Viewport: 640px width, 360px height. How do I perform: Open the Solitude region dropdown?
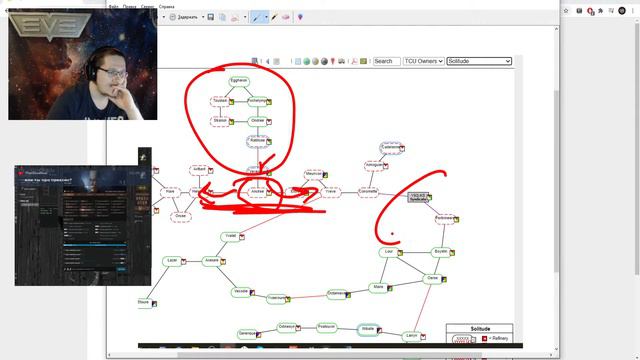(479, 61)
